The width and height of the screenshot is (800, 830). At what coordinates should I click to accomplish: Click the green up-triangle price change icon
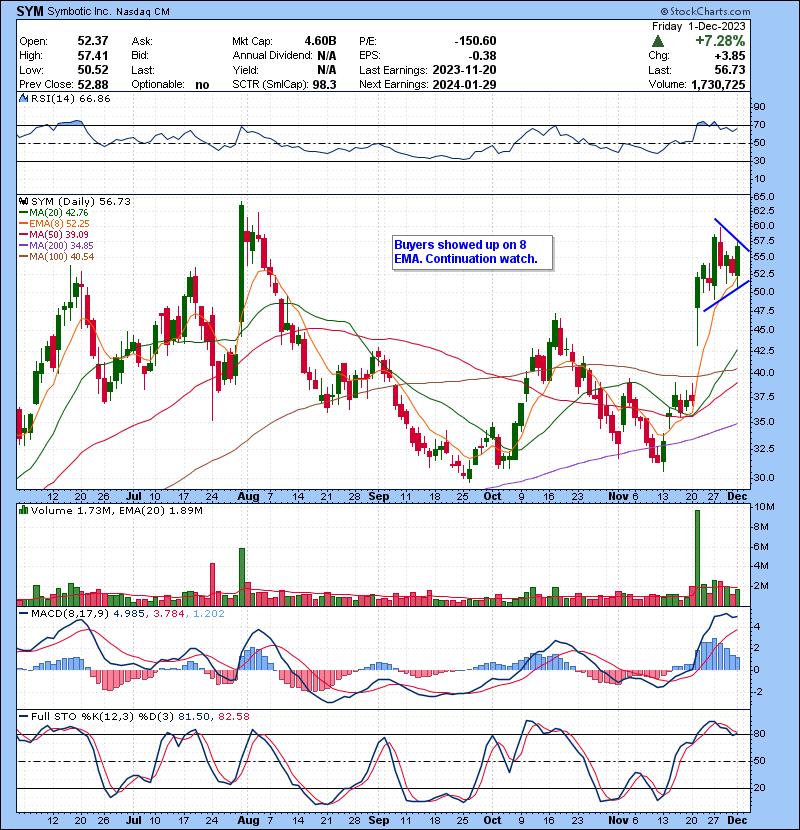click(658, 41)
